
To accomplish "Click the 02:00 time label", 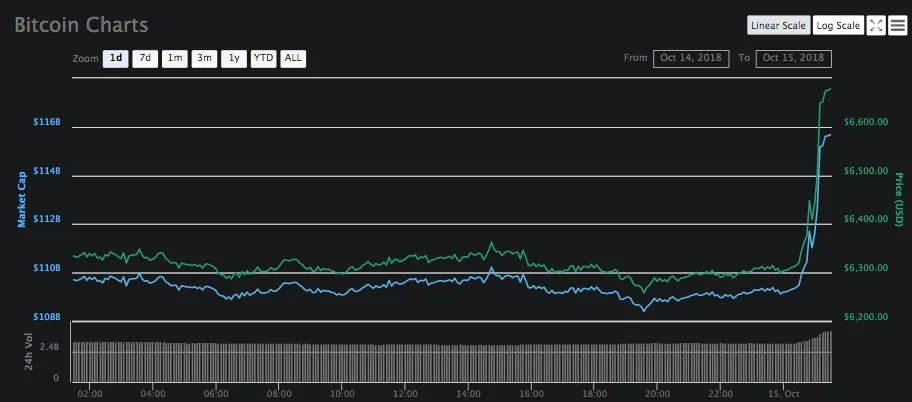I will [x=91, y=393].
